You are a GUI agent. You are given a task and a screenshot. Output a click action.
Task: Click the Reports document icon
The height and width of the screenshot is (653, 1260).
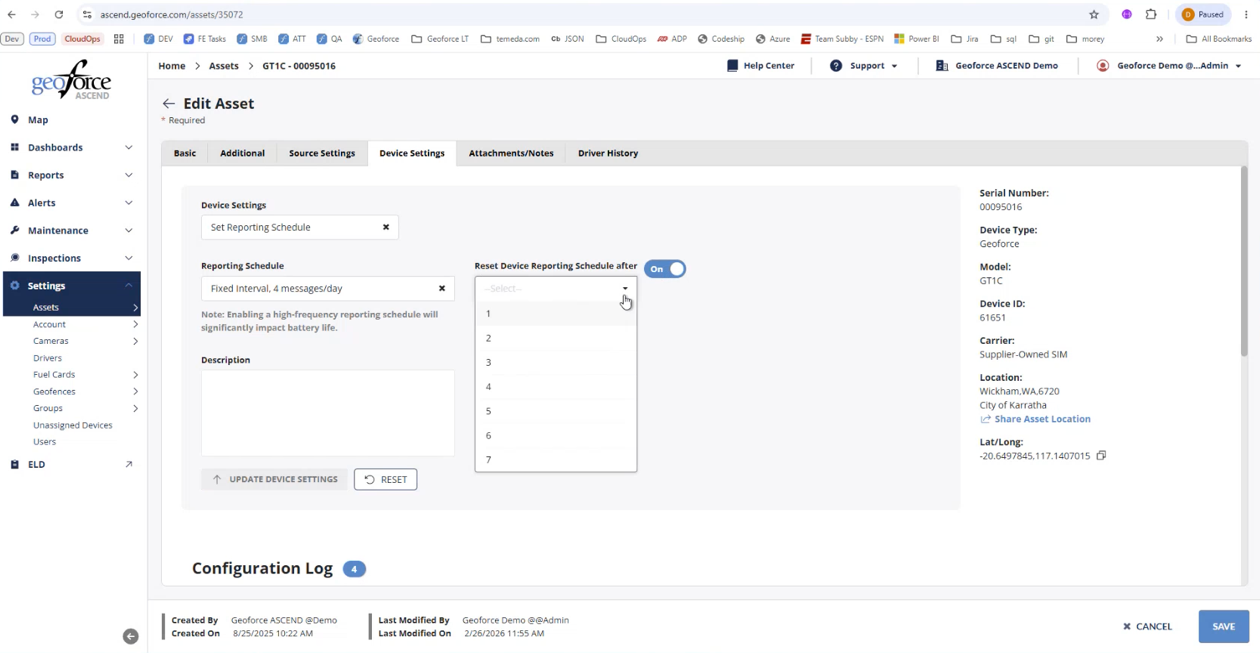[x=15, y=175]
